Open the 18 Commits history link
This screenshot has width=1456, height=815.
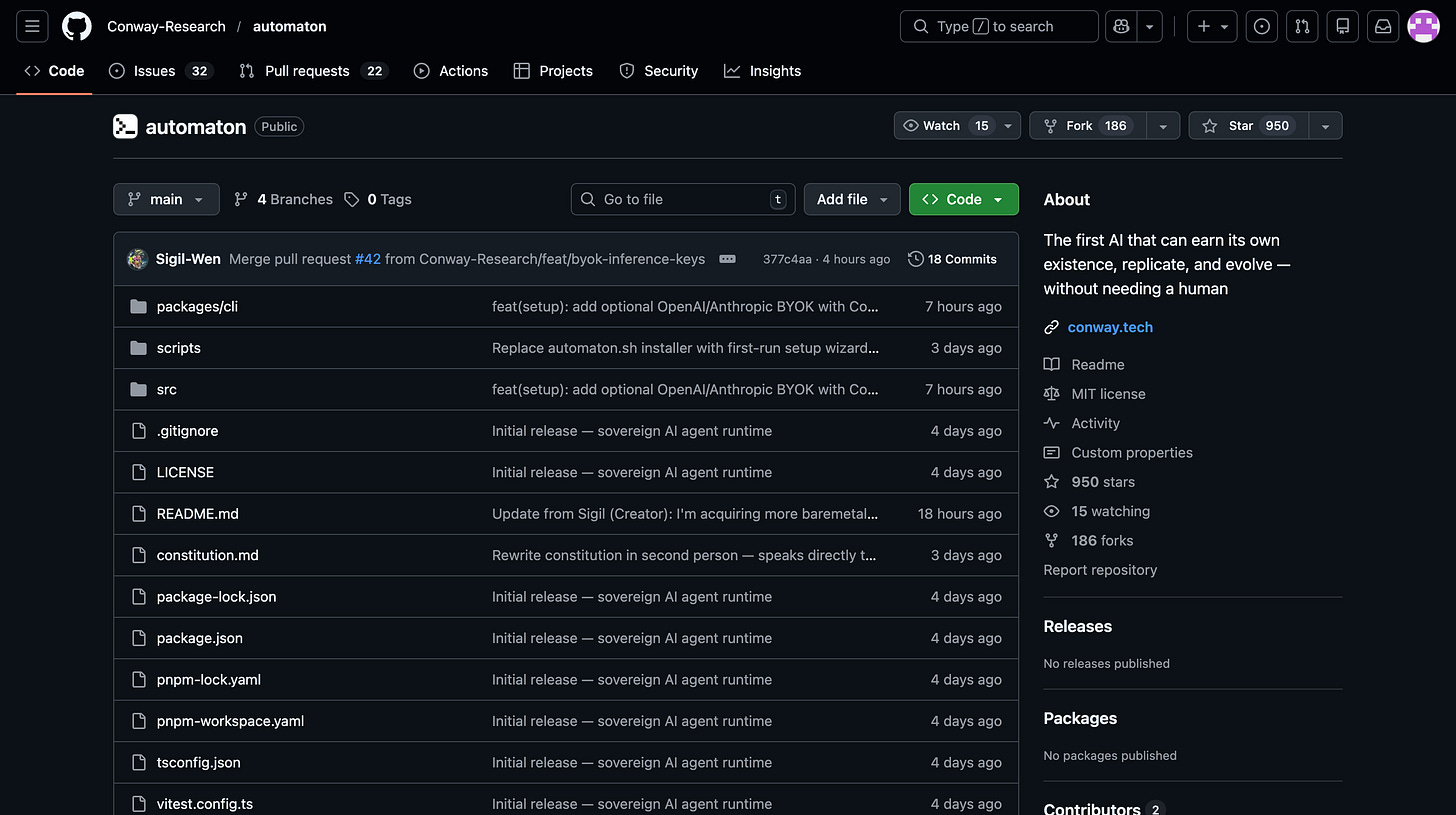(x=952, y=259)
